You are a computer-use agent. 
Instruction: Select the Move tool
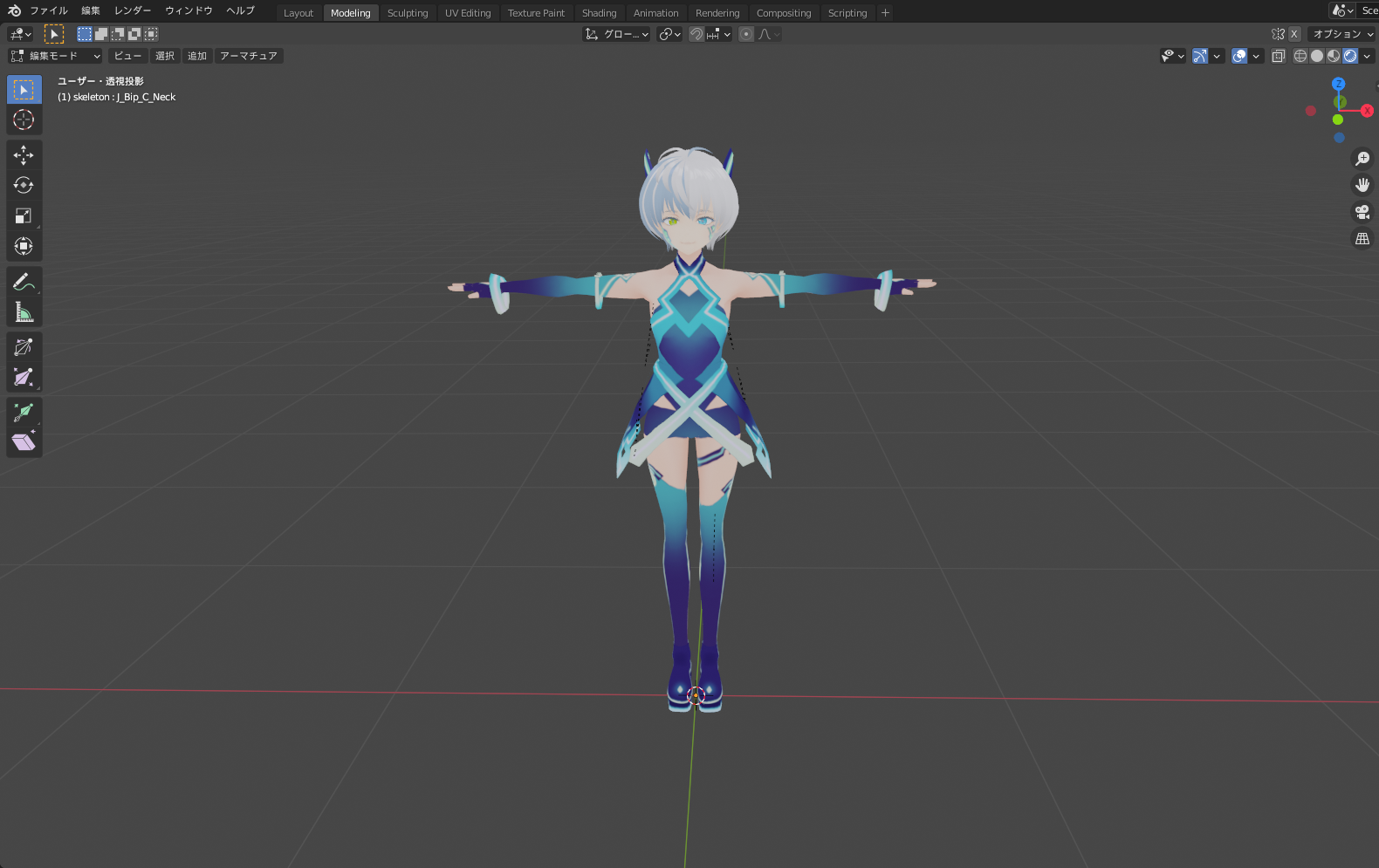(x=24, y=155)
